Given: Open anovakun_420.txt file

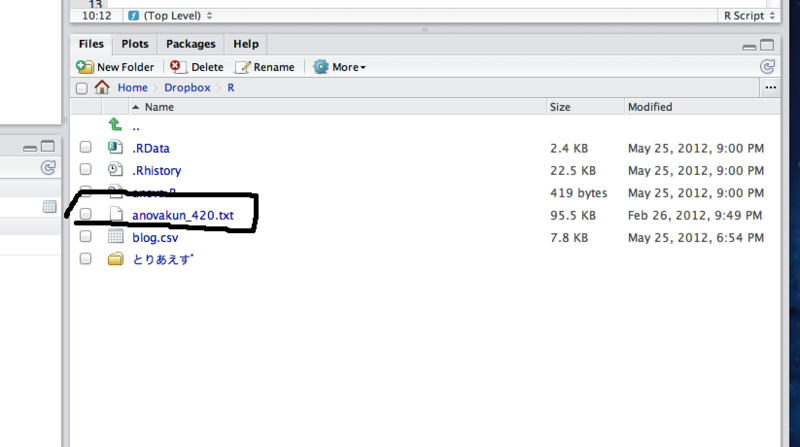Looking at the screenshot, I should pyautogui.click(x=183, y=215).
